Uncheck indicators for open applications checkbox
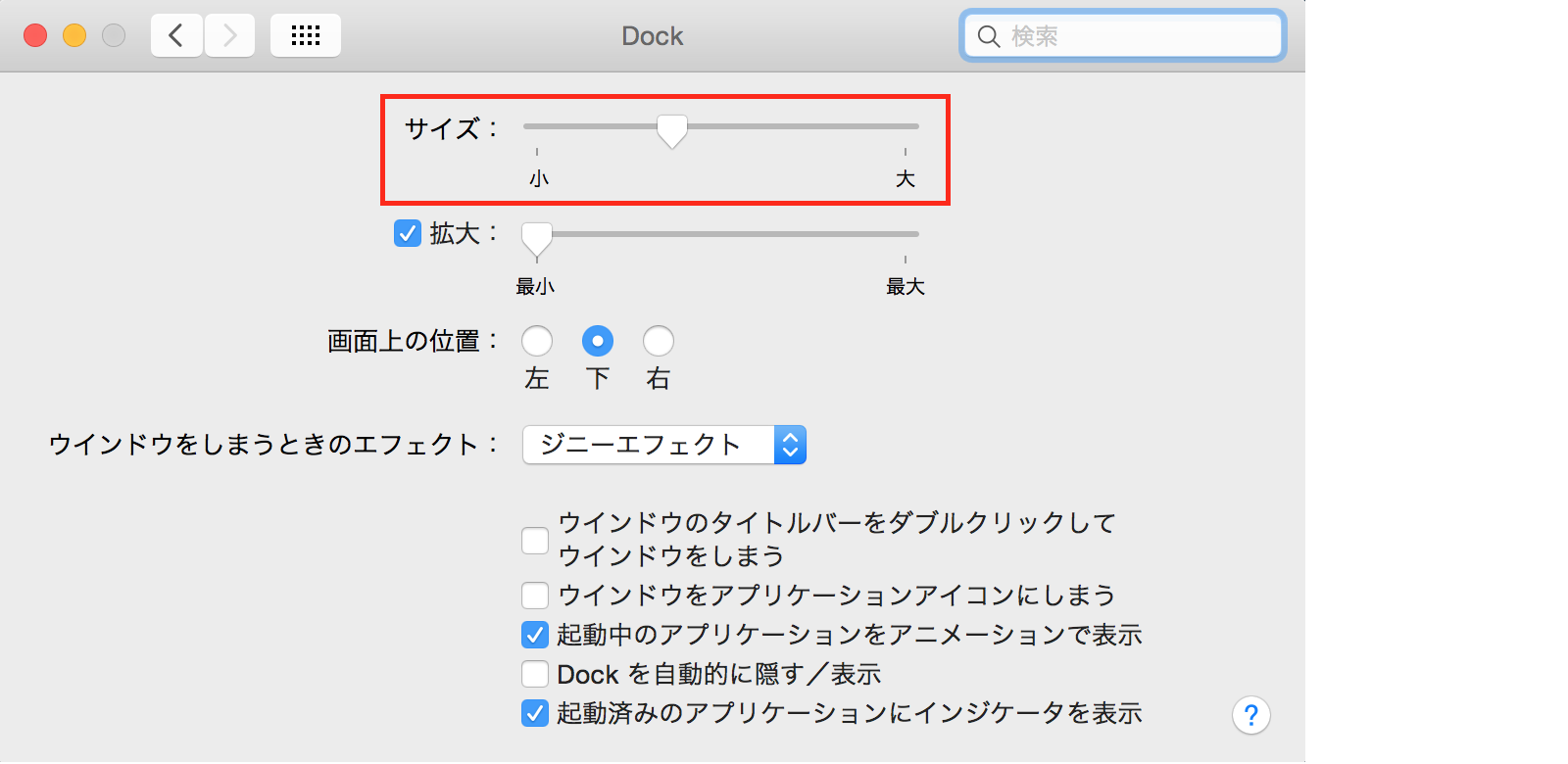Screen dimensions: 1568x764 535,713
